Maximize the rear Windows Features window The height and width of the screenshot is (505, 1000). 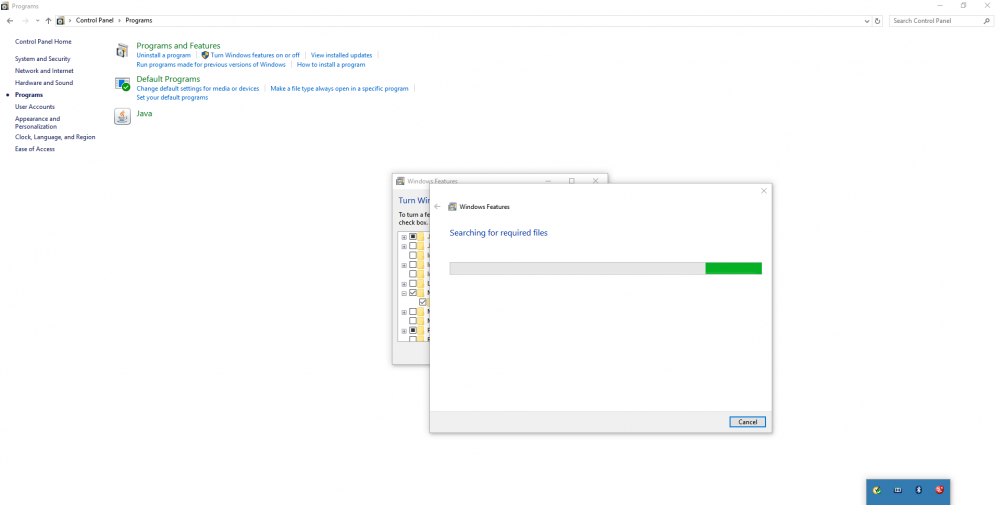(x=571, y=181)
